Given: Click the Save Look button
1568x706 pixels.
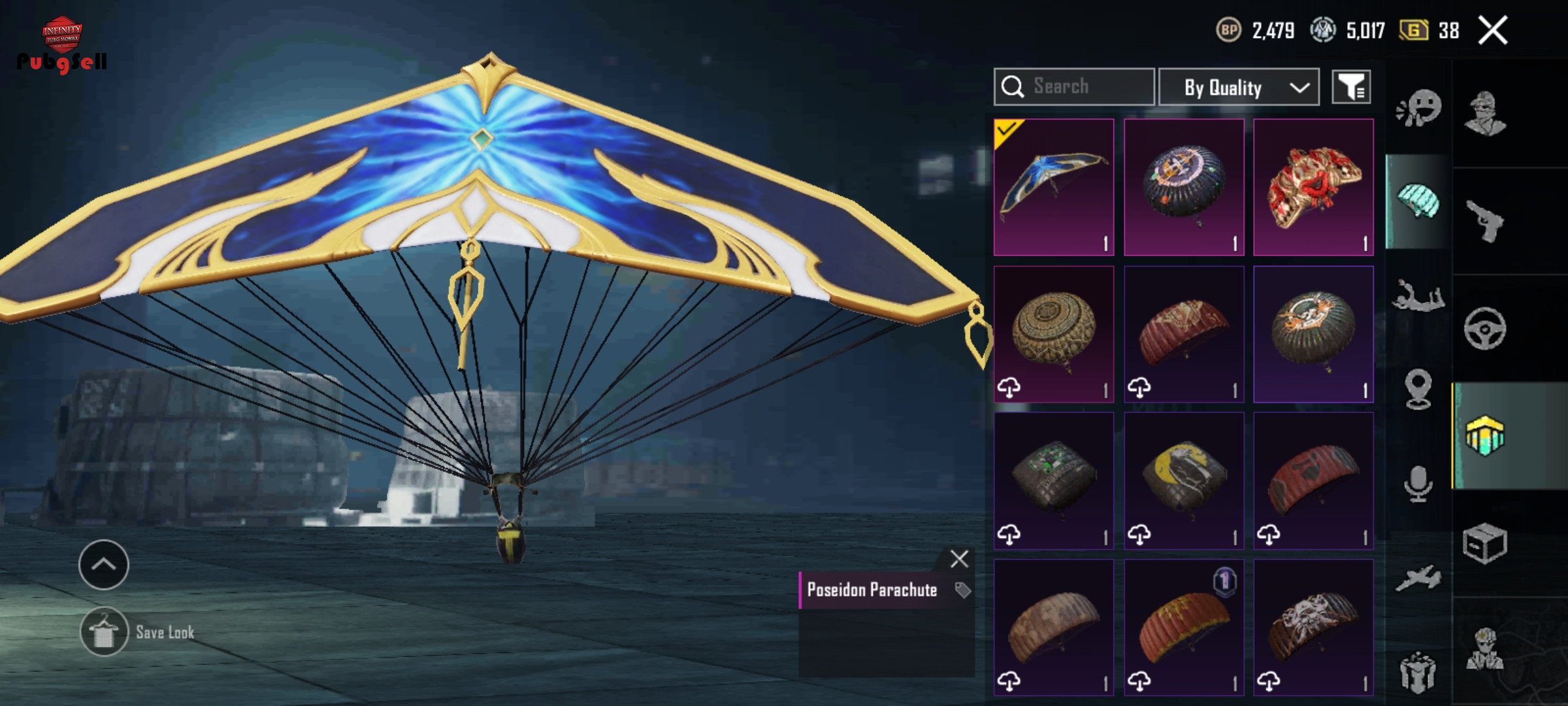Looking at the screenshot, I should (138, 631).
